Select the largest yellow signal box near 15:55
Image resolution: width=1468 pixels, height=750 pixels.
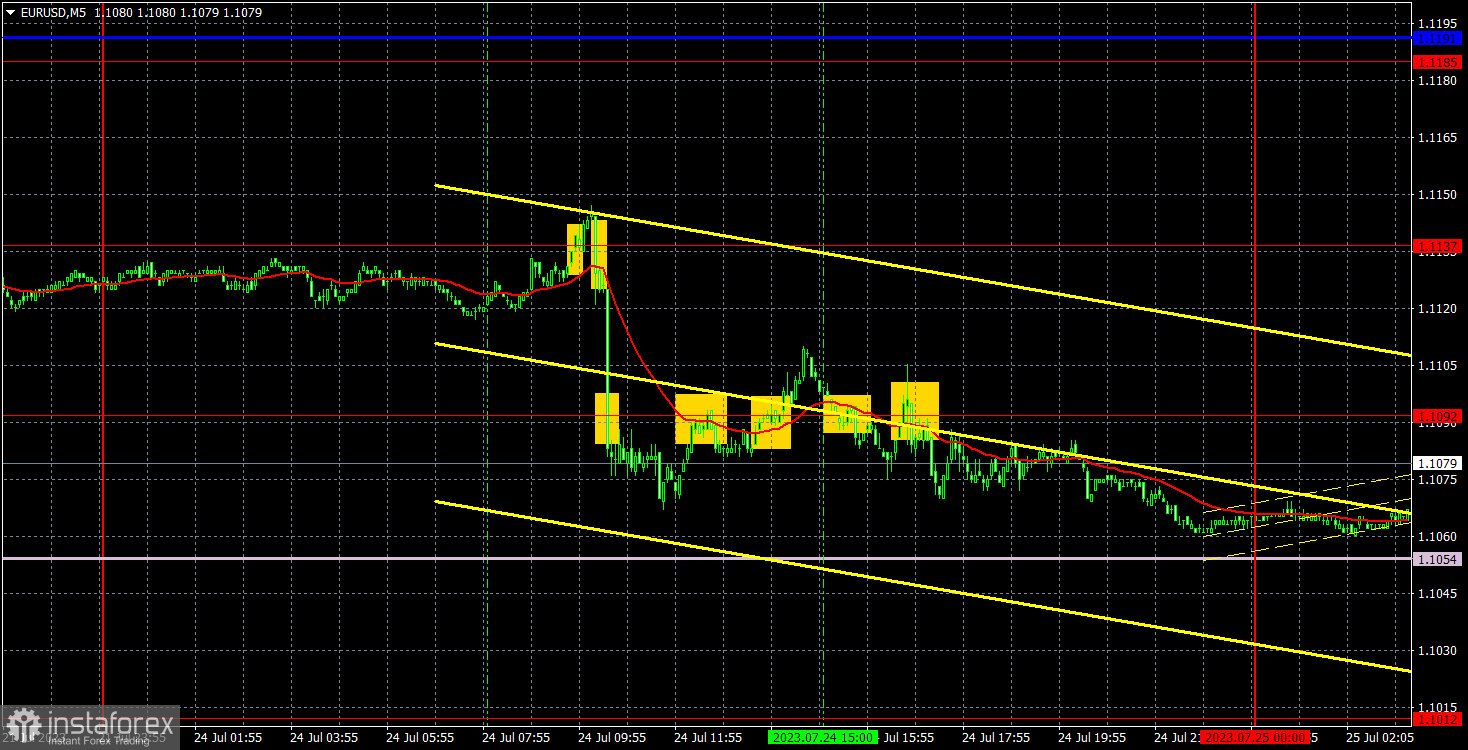pos(915,411)
